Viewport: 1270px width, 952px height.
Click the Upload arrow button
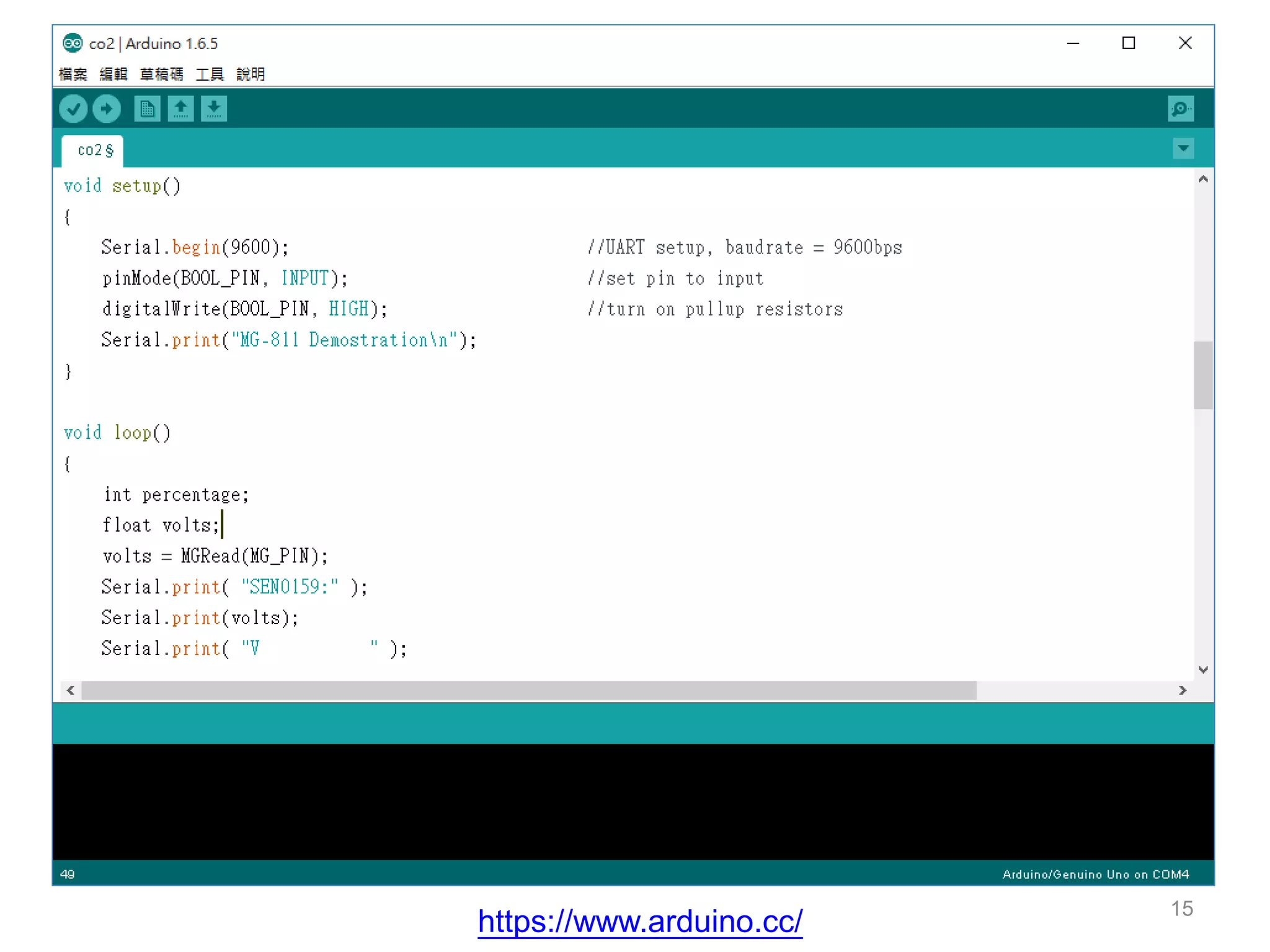(107, 109)
